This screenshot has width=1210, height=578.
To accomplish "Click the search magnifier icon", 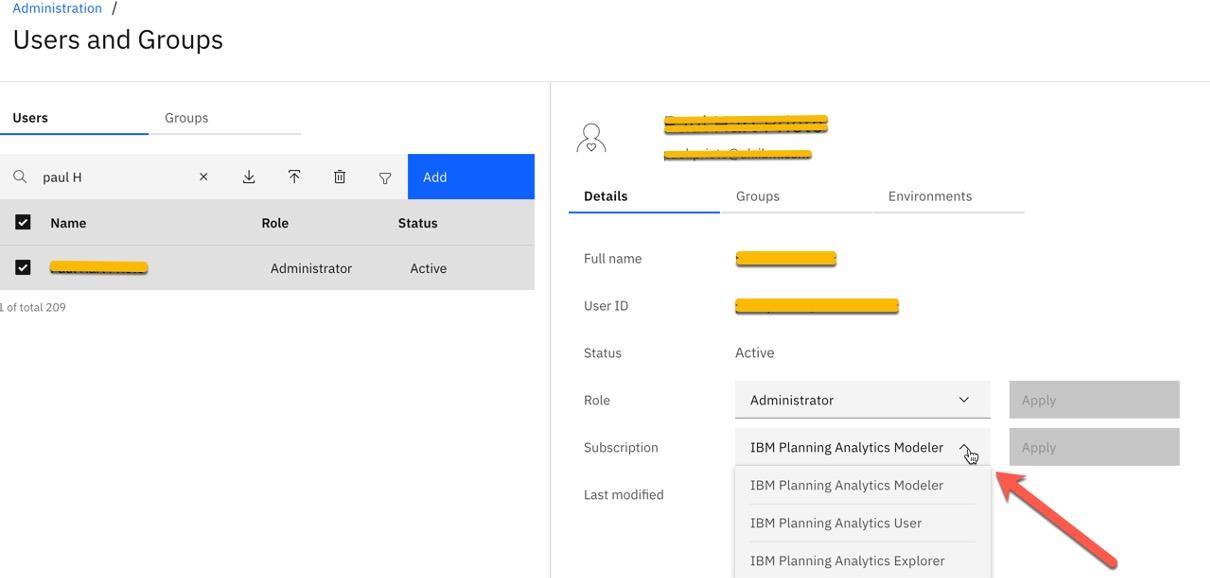I will click(20, 177).
